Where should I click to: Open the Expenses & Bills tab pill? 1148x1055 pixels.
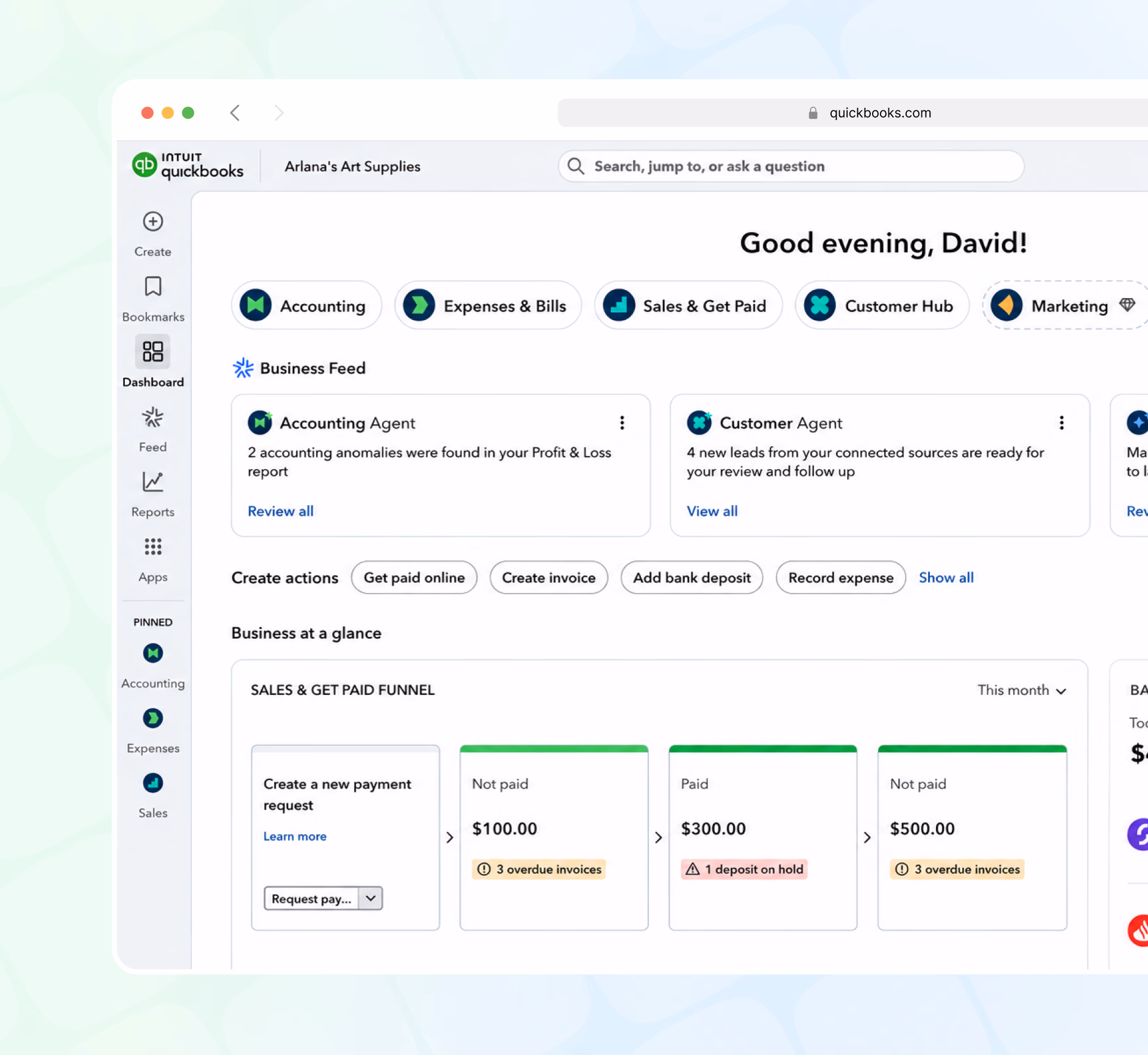tap(488, 305)
